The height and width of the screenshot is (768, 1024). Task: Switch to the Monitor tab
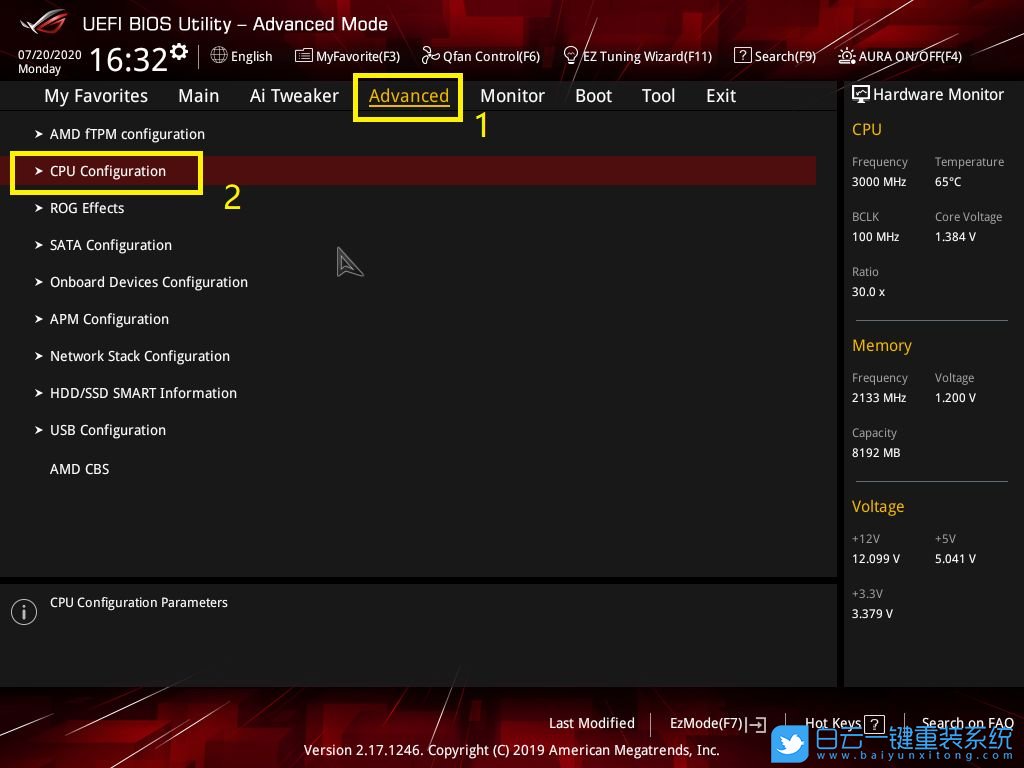coord(512,96)
